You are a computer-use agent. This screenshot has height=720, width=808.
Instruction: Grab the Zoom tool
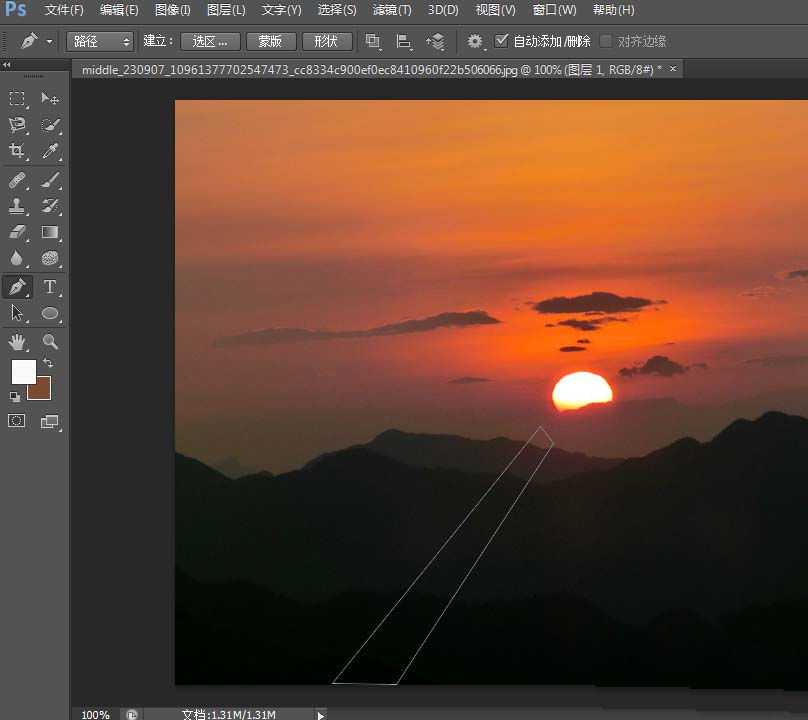50,341
